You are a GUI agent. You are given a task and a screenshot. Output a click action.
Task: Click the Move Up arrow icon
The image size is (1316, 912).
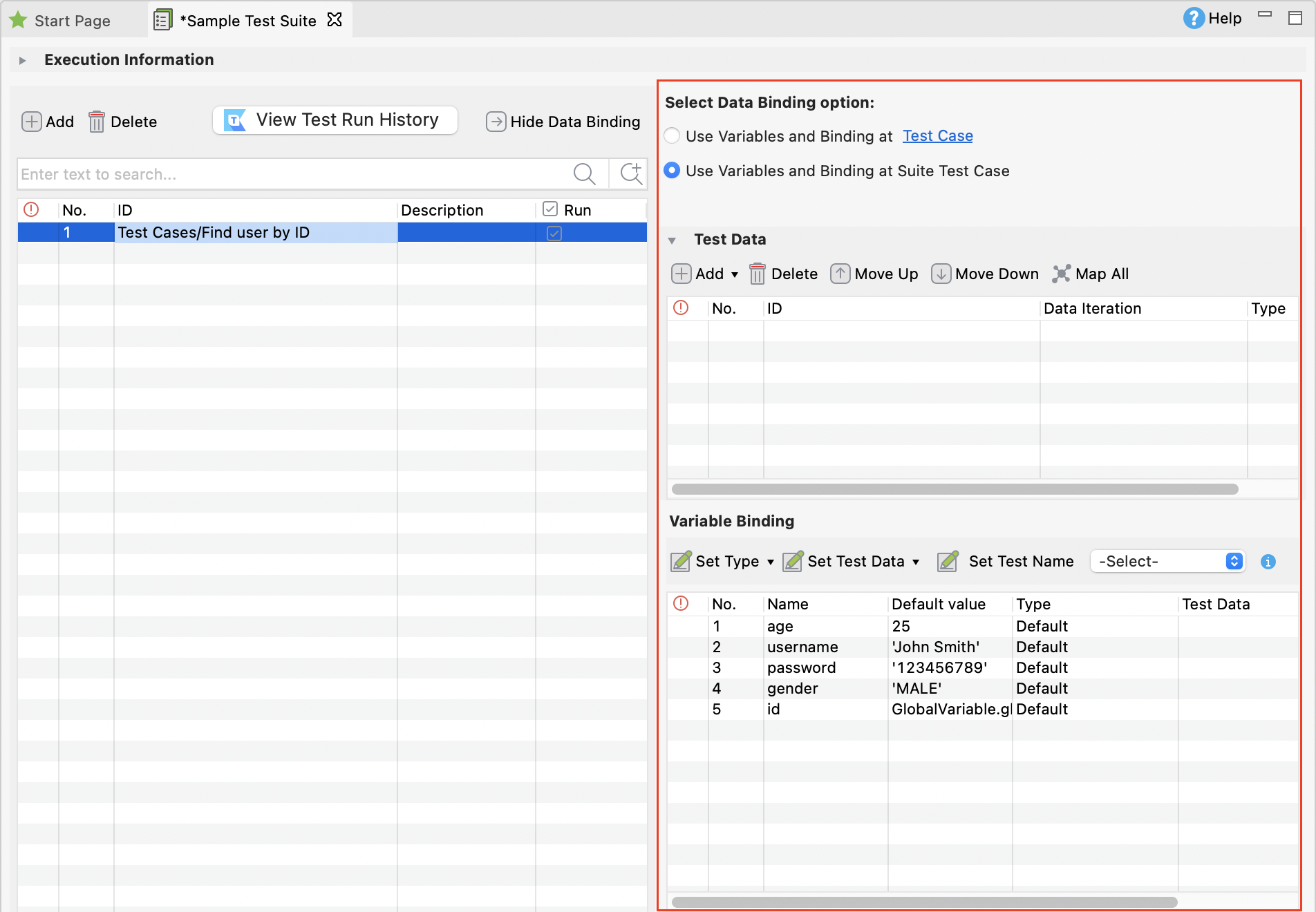840,274
